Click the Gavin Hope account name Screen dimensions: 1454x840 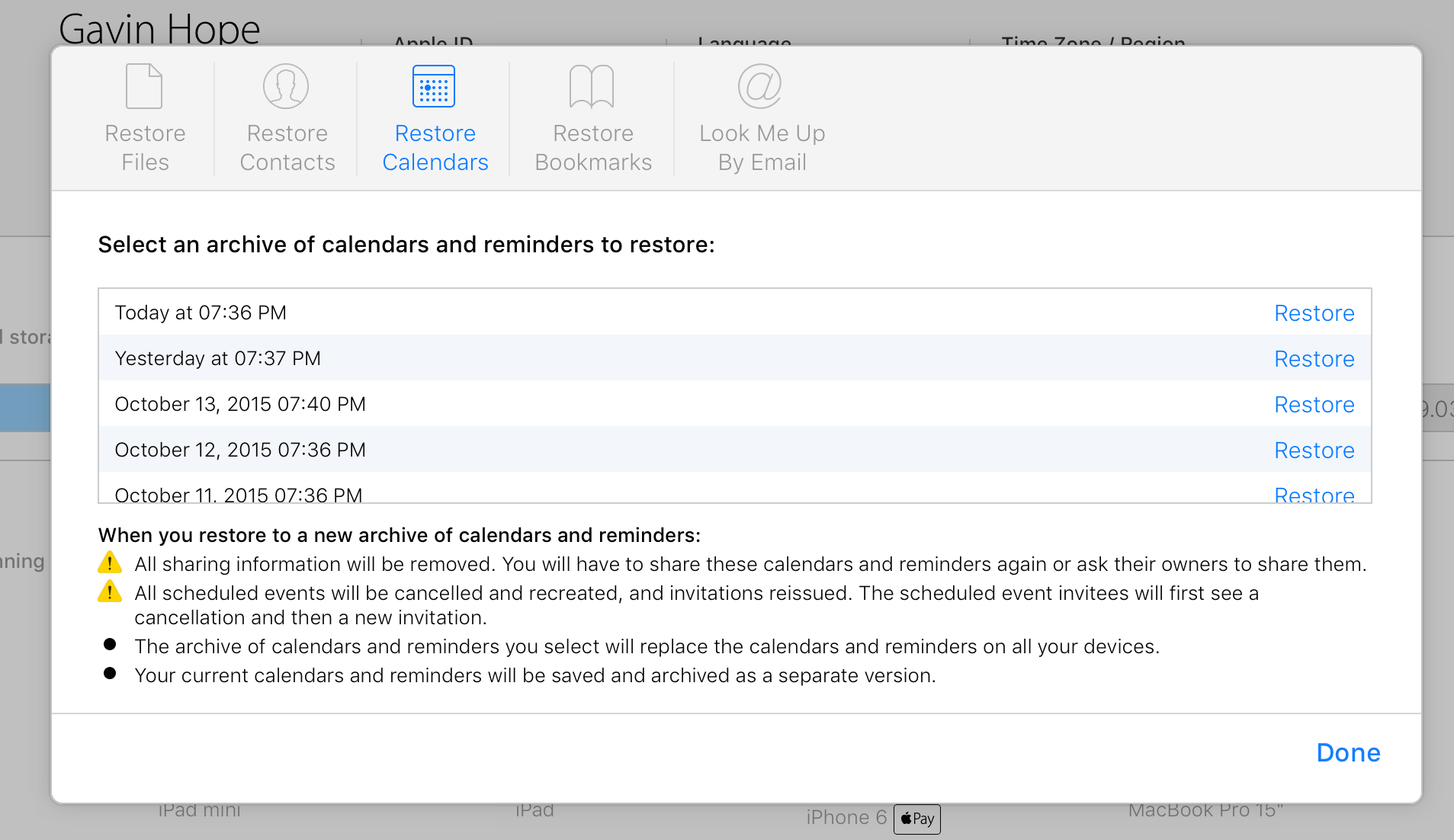[159, 29]
